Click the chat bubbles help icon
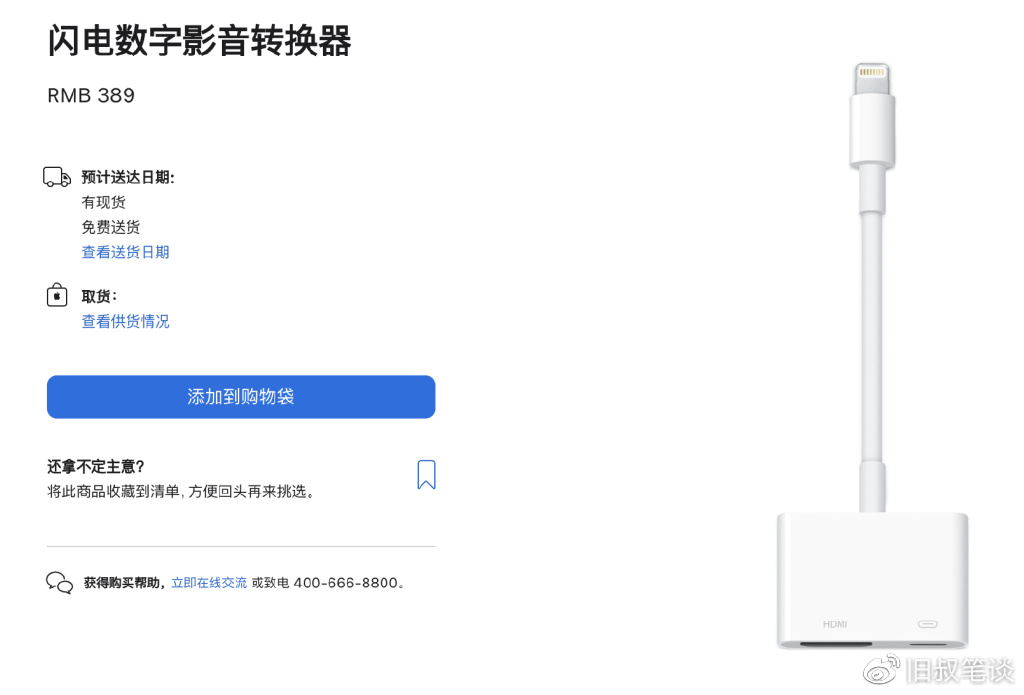The image size is (1024, 695). pos(59,582)
